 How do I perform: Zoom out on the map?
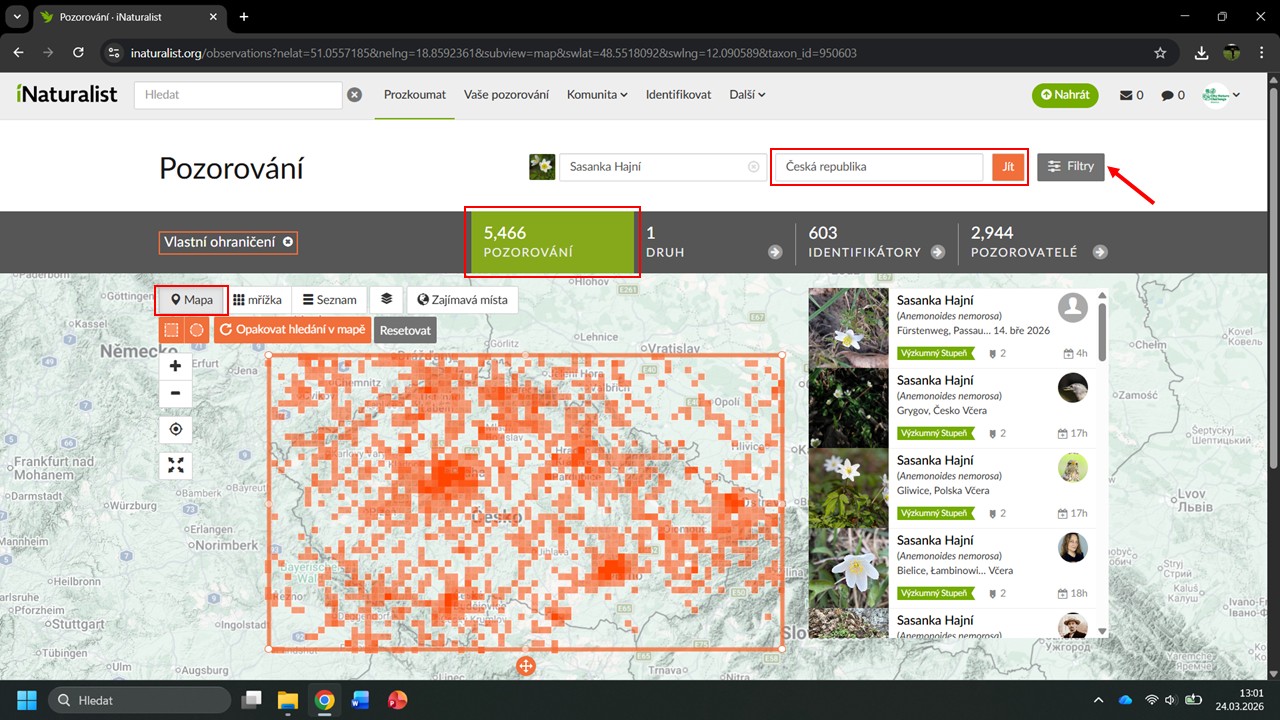175,393
